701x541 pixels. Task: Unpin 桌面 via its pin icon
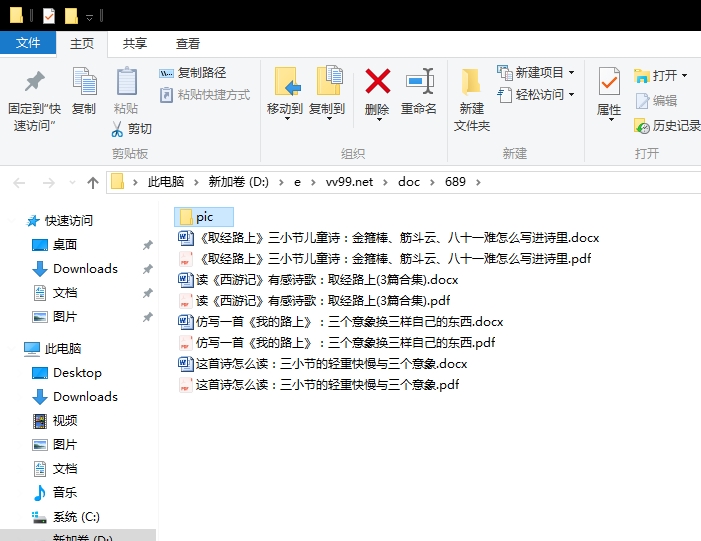(x=148, y=245)
